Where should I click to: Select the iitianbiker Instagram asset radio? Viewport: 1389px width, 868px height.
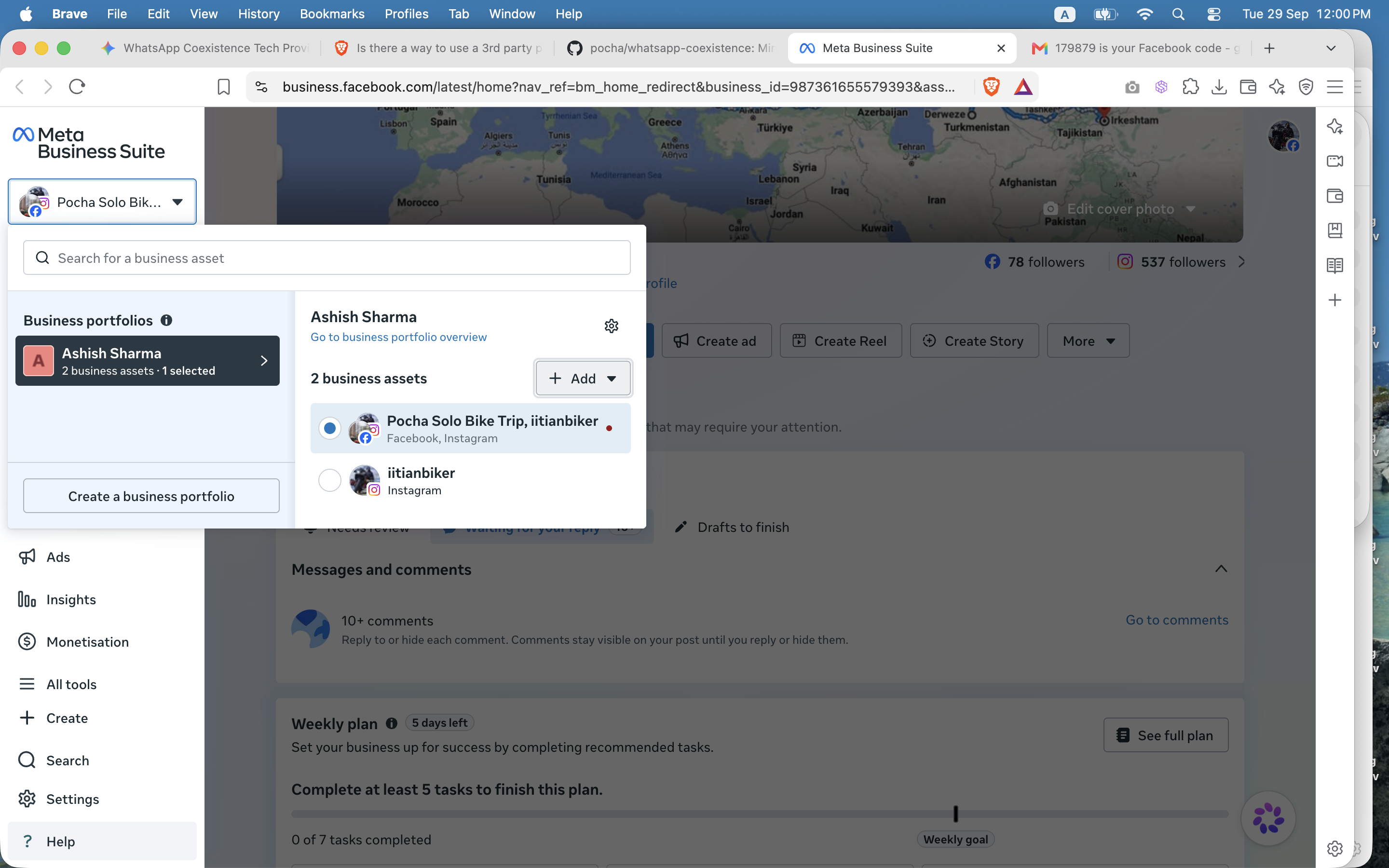329,480
